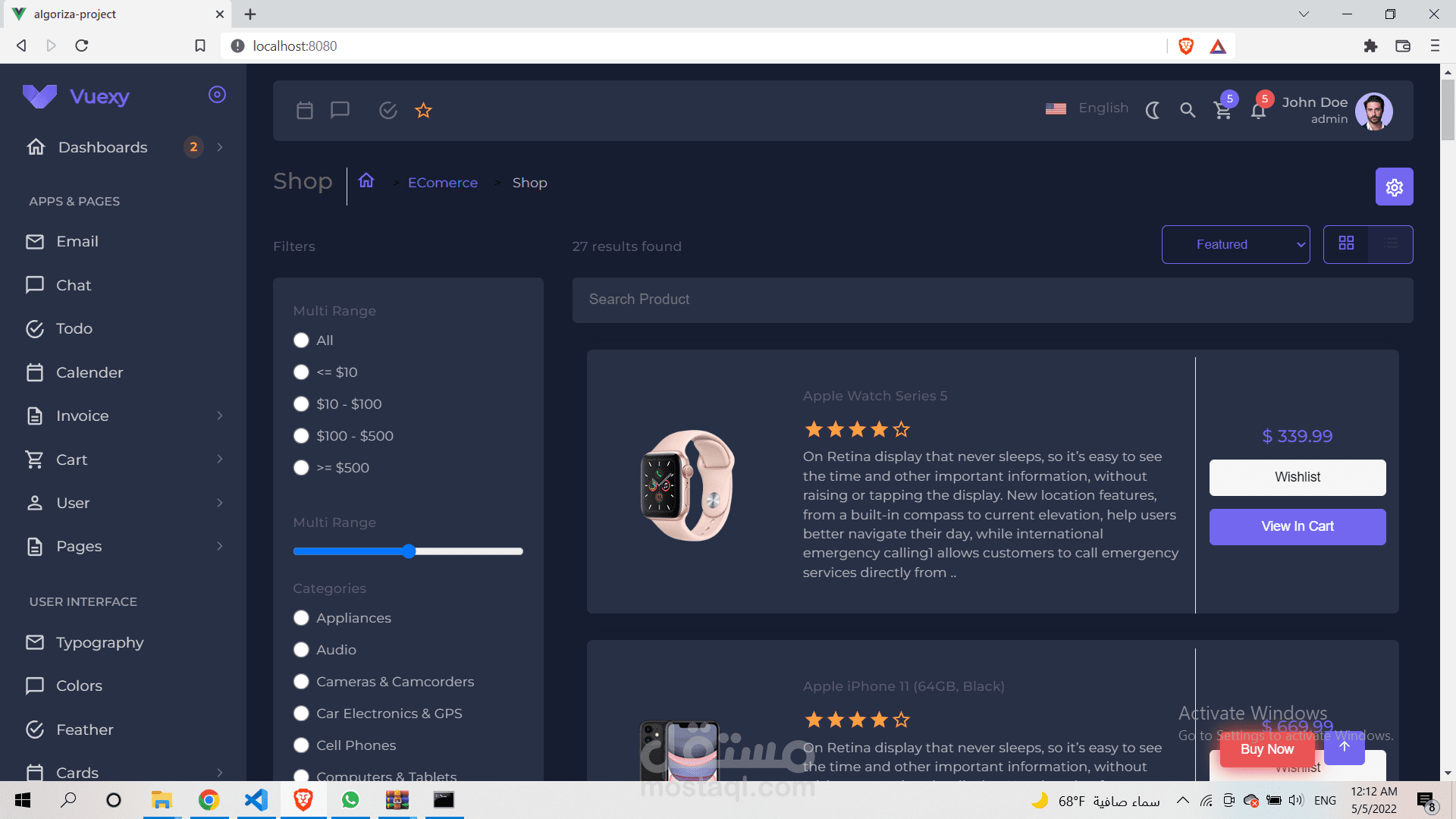Select the Appliances category radio
Image resolution: width=1456 pixels, height=819 pixels.
pyautogui.click(x=301, y=618)
